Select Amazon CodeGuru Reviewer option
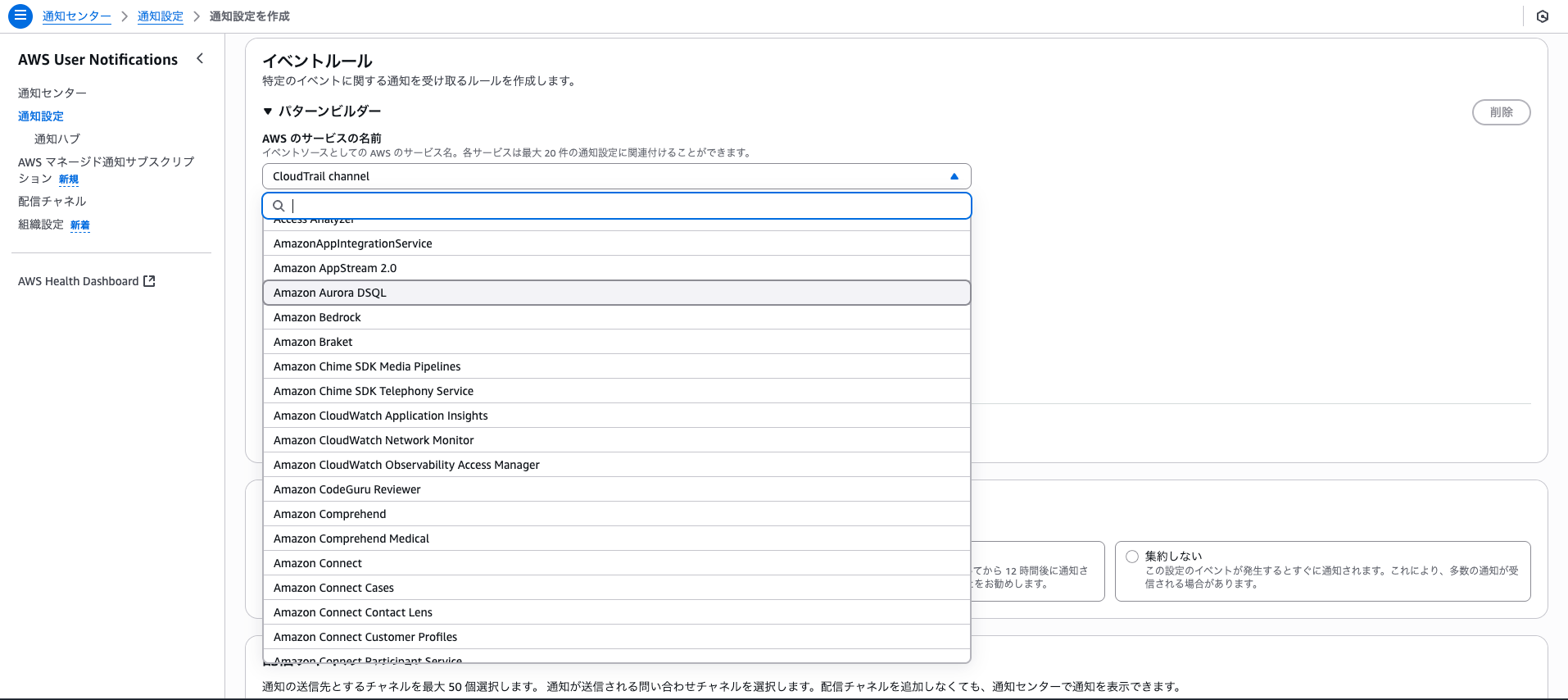 click(616, 489)
